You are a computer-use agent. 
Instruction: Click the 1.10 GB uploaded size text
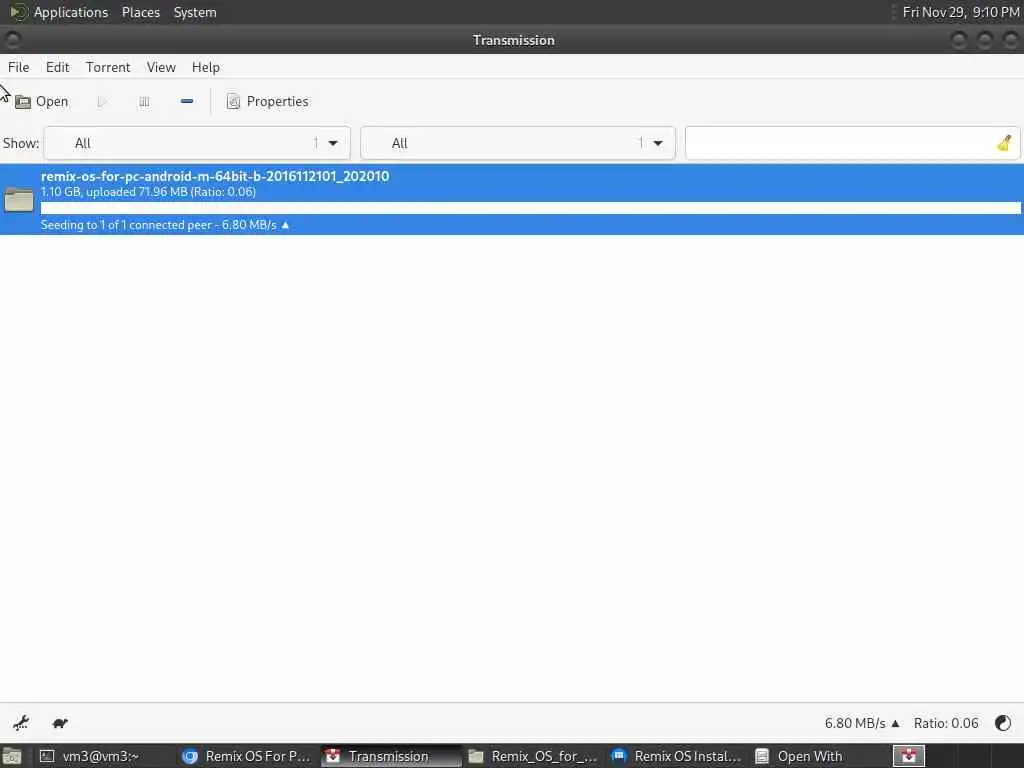(x=148, y=192)
